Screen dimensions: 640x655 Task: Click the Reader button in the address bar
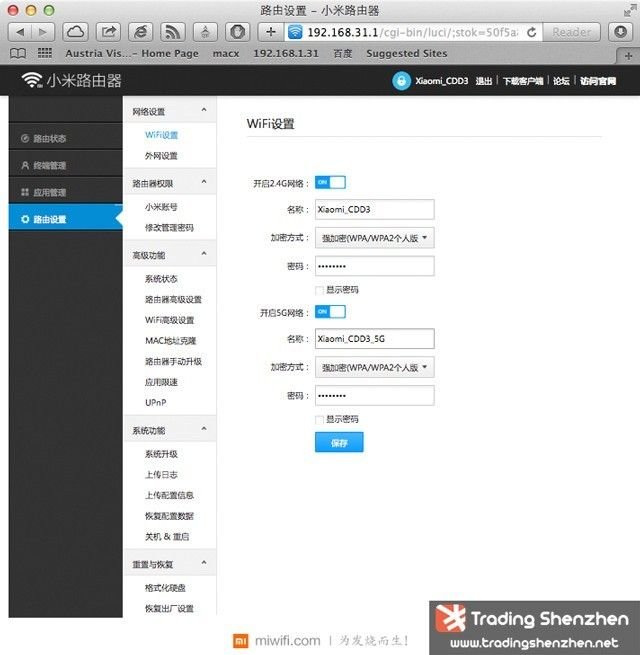click(571, 32)
